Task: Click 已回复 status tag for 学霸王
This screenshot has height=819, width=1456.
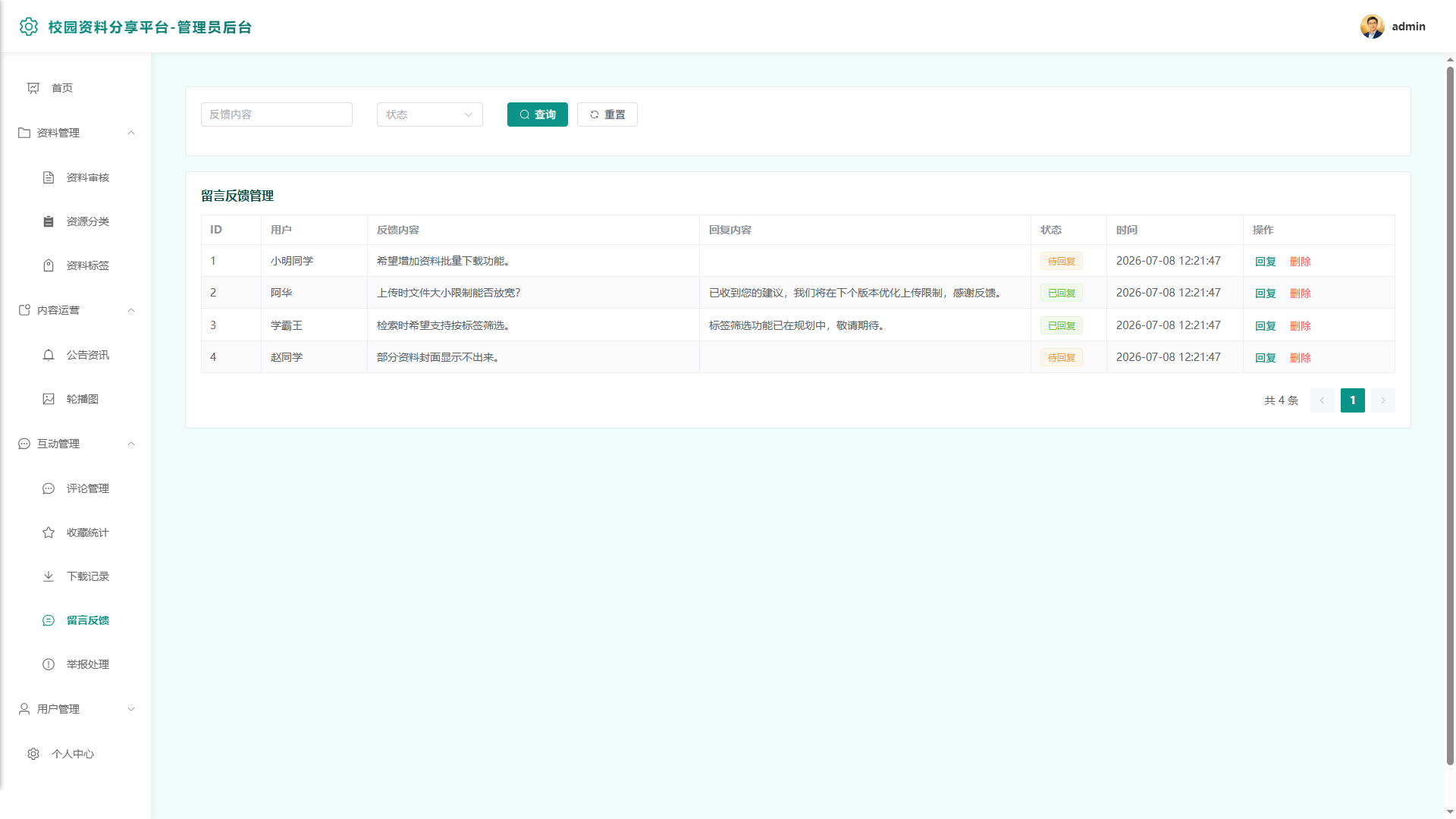Action: pos(1062,326)
